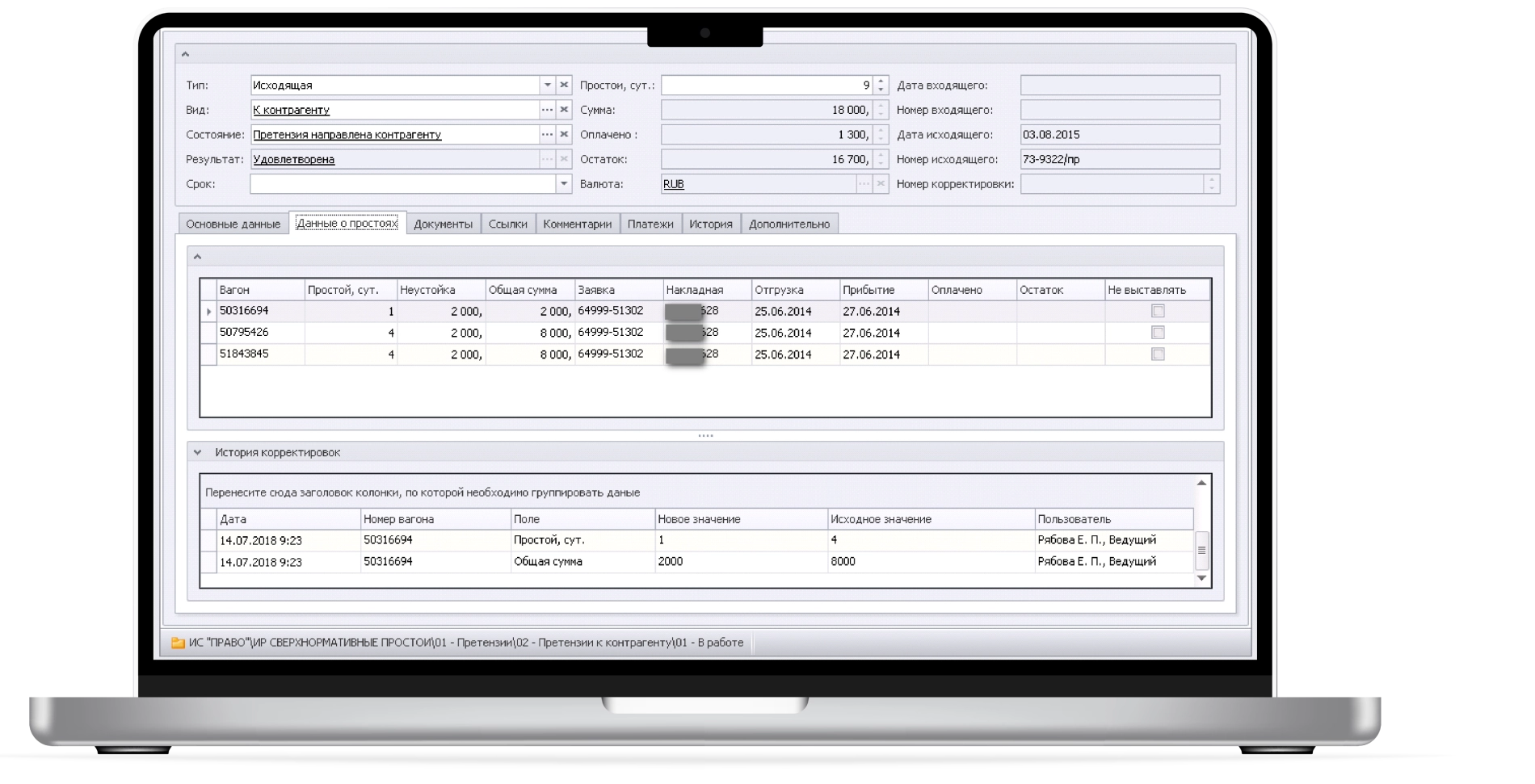This screenshot has width=1535, height=784.
Task: Open the Срок dropdown arrow
Action: [564, 184]
